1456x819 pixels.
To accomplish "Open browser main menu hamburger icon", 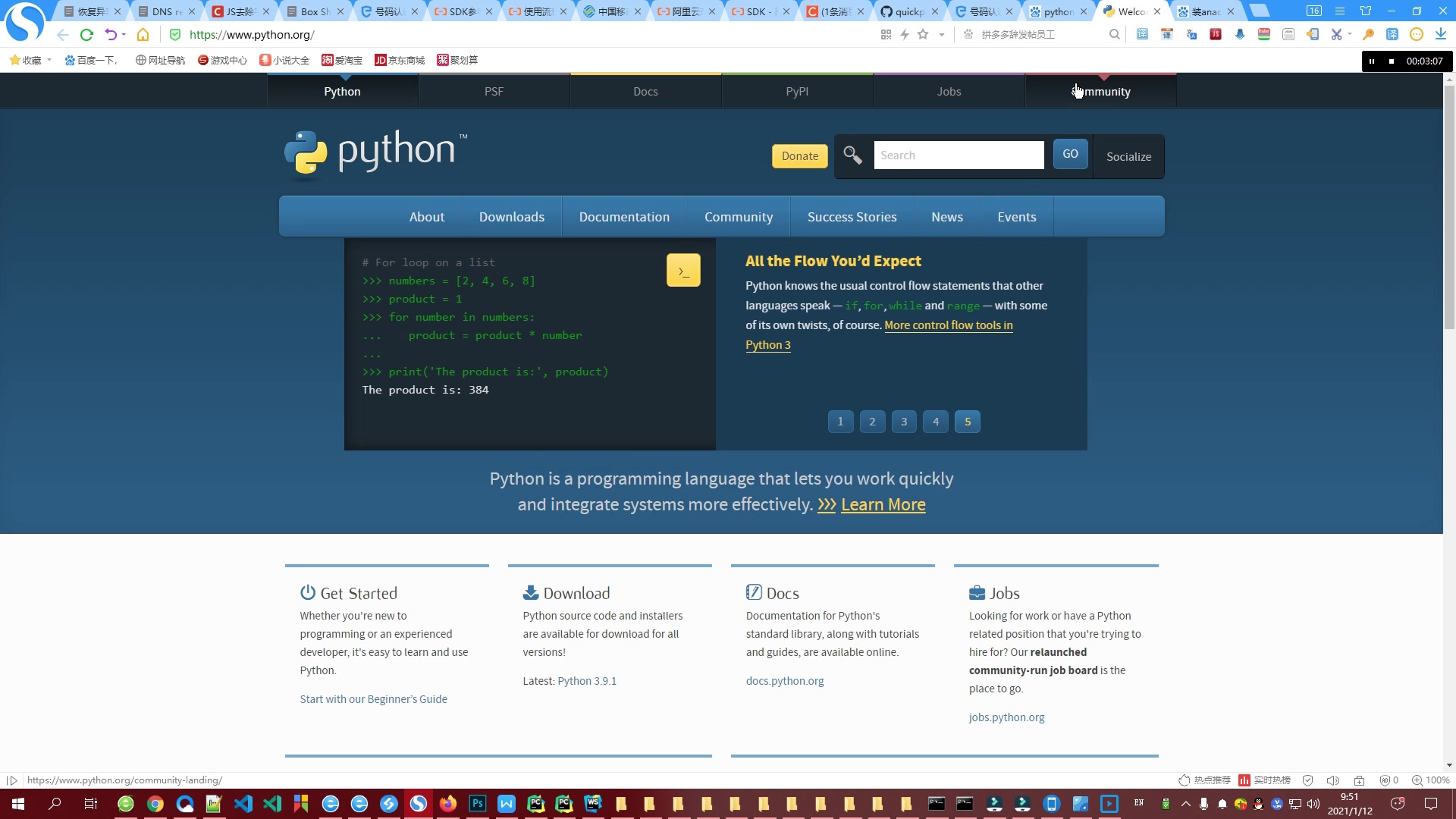I will click(1340, 11).
